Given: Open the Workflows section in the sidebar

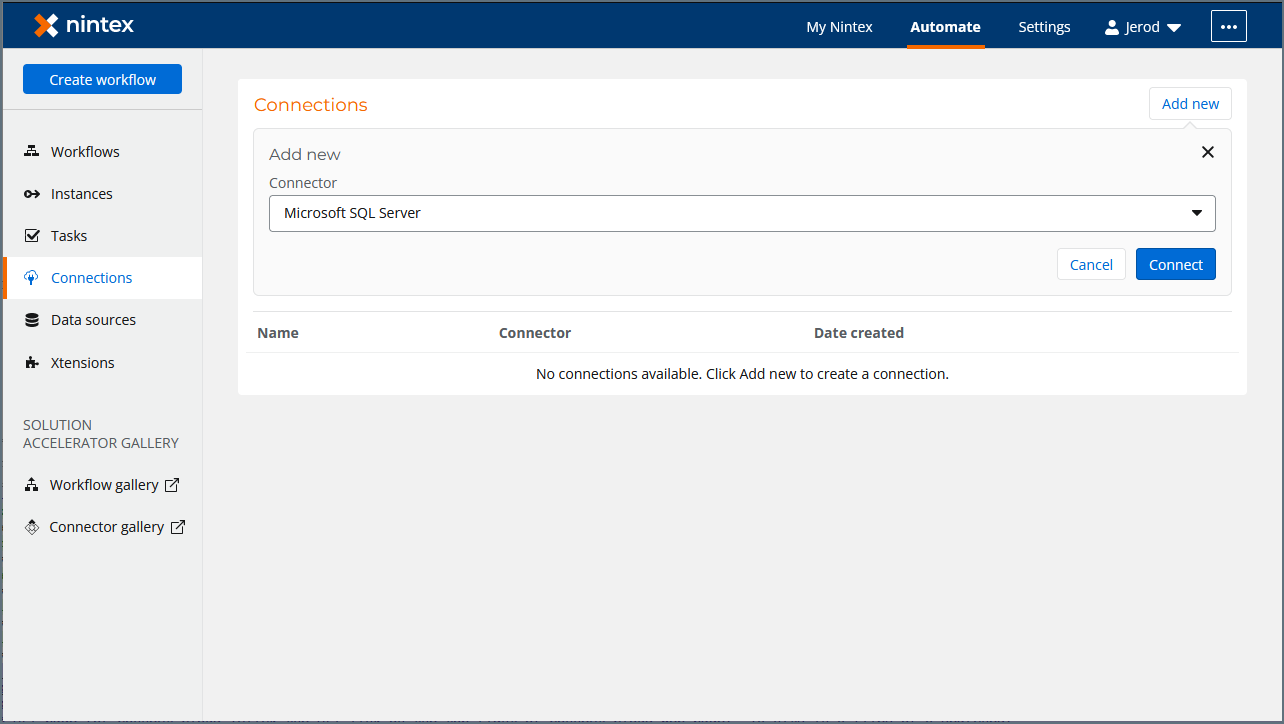Looking at the screenshot, I should click(x=84, y=151).
